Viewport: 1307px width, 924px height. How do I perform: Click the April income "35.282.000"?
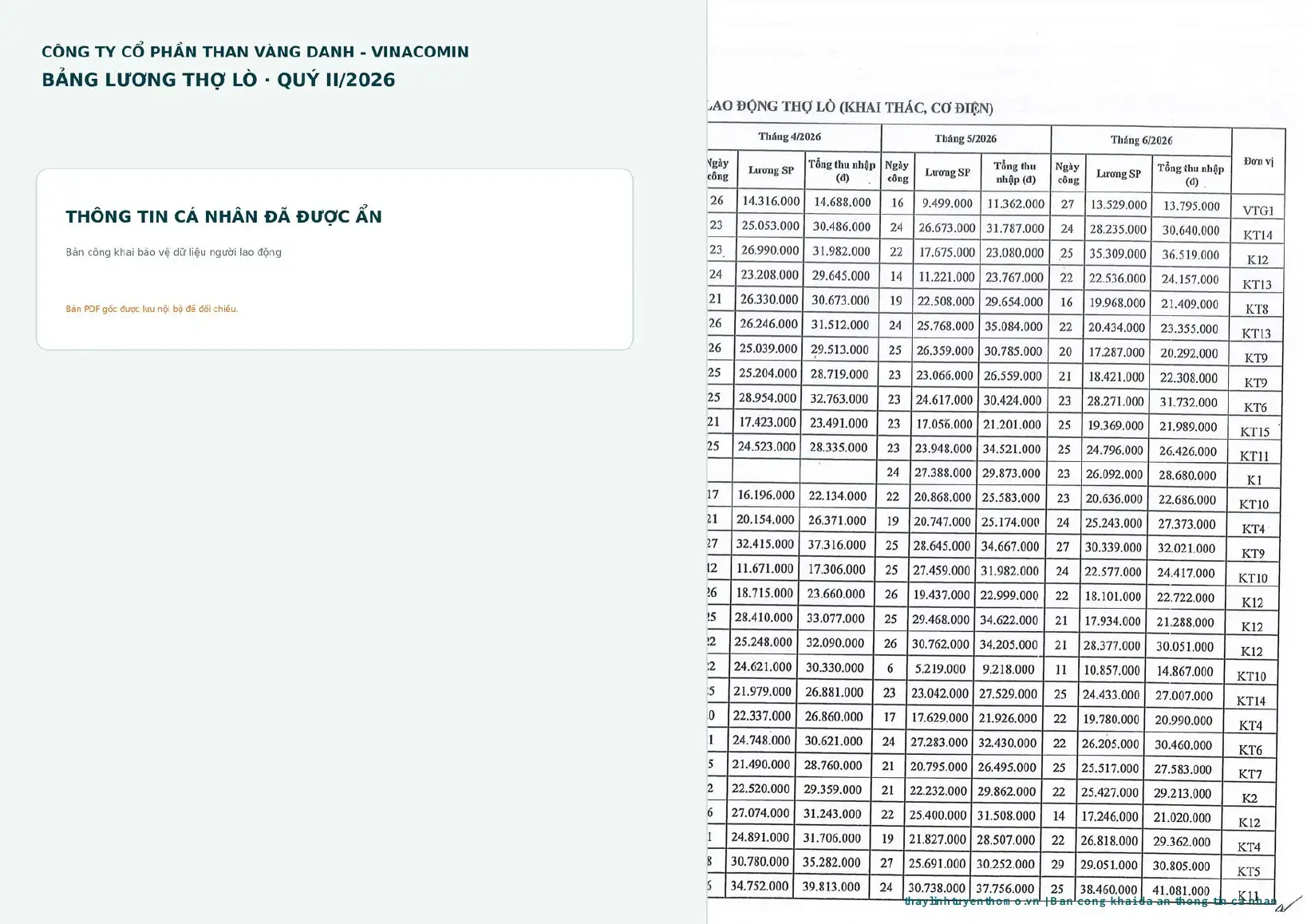[x=831, y=863]
